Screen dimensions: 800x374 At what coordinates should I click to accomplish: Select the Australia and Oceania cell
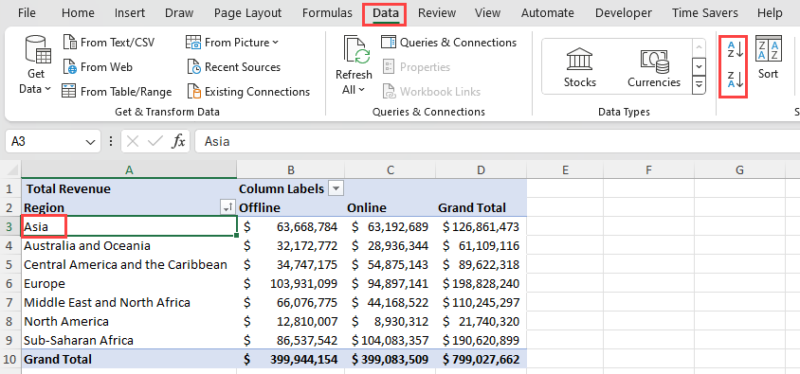point(129,246)
